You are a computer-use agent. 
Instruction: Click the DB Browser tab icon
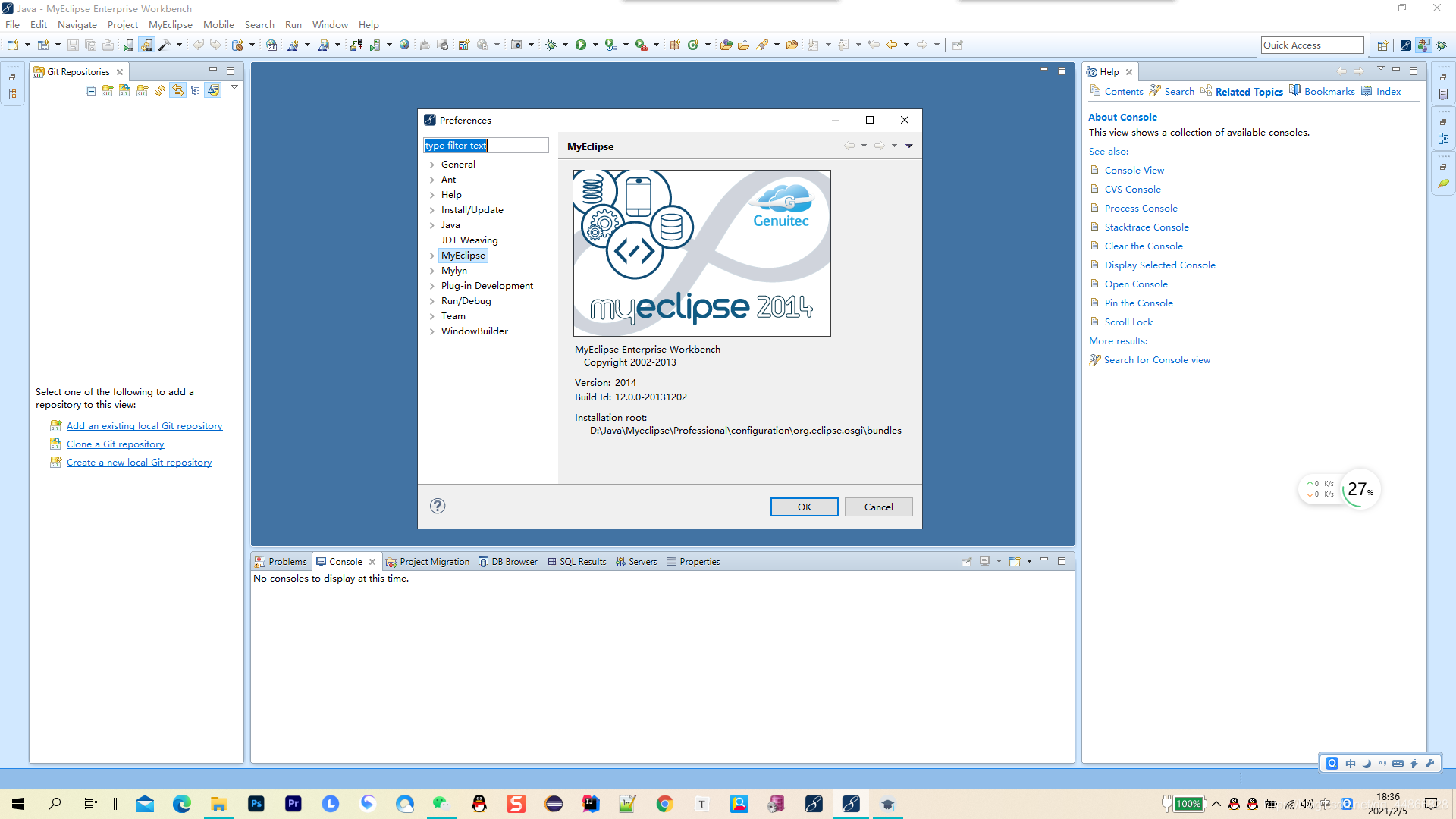point(483,561)
